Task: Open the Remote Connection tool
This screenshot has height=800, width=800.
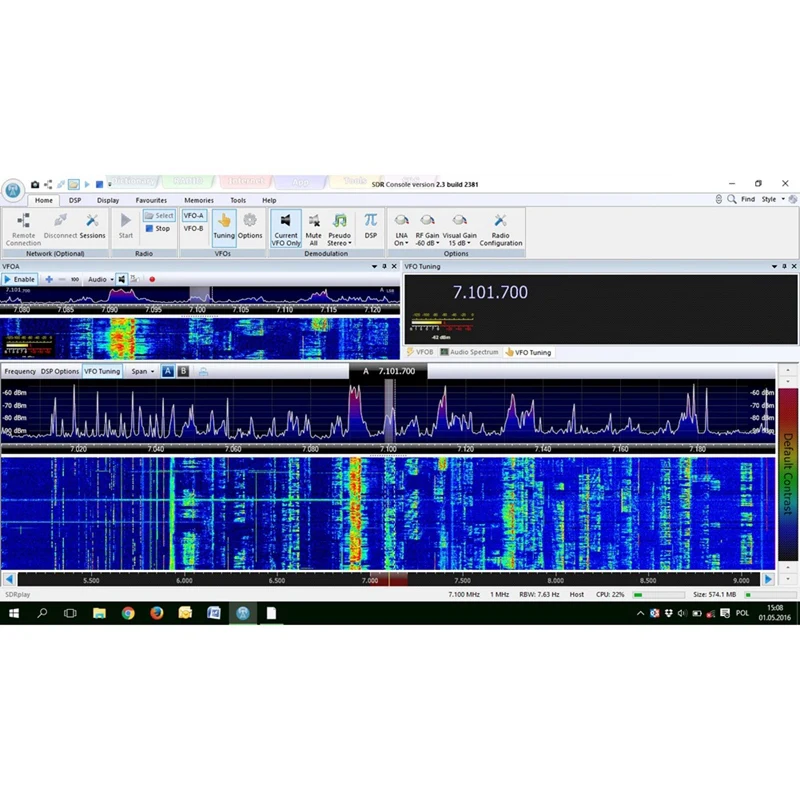Action: tap(23, 229)
